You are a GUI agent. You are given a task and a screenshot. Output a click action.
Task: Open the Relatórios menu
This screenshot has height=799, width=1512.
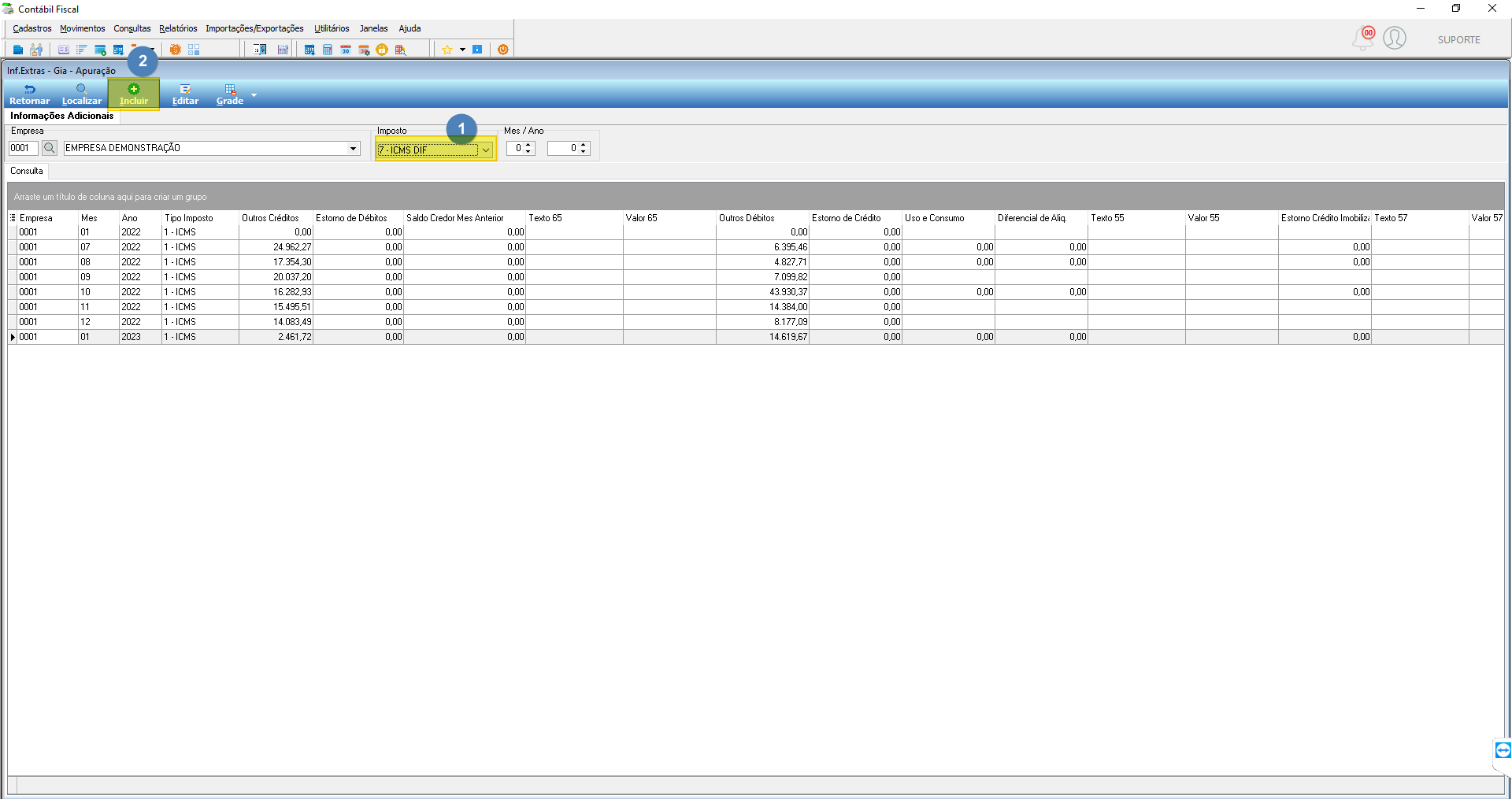(178, 28)
